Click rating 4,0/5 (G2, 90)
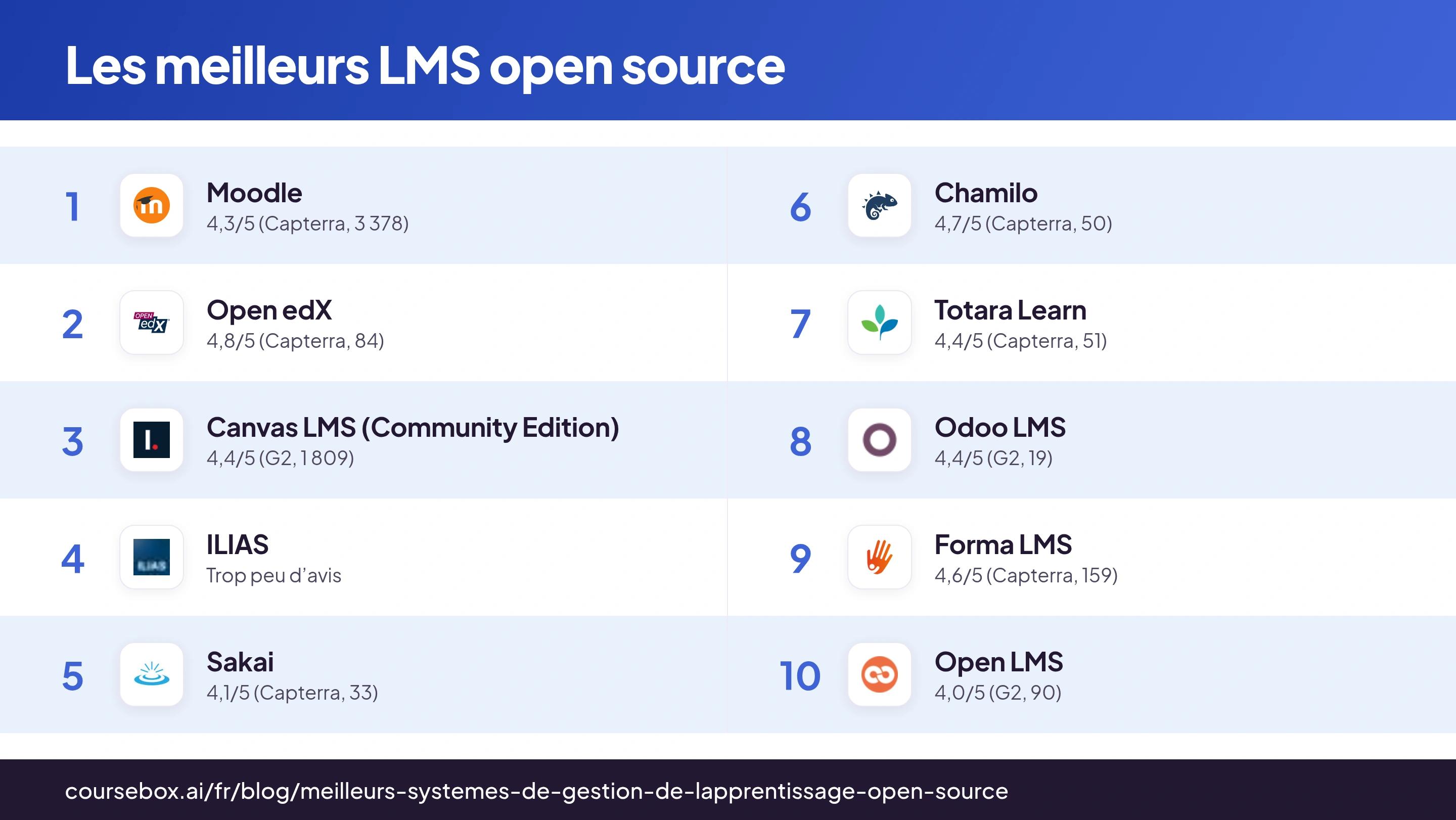 point(998,693)
